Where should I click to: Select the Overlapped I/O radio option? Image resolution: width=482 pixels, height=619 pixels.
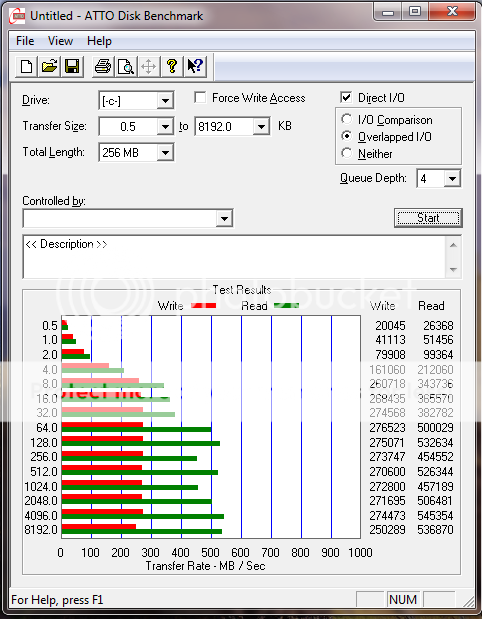pyautogui.click(x=346, y=136)
